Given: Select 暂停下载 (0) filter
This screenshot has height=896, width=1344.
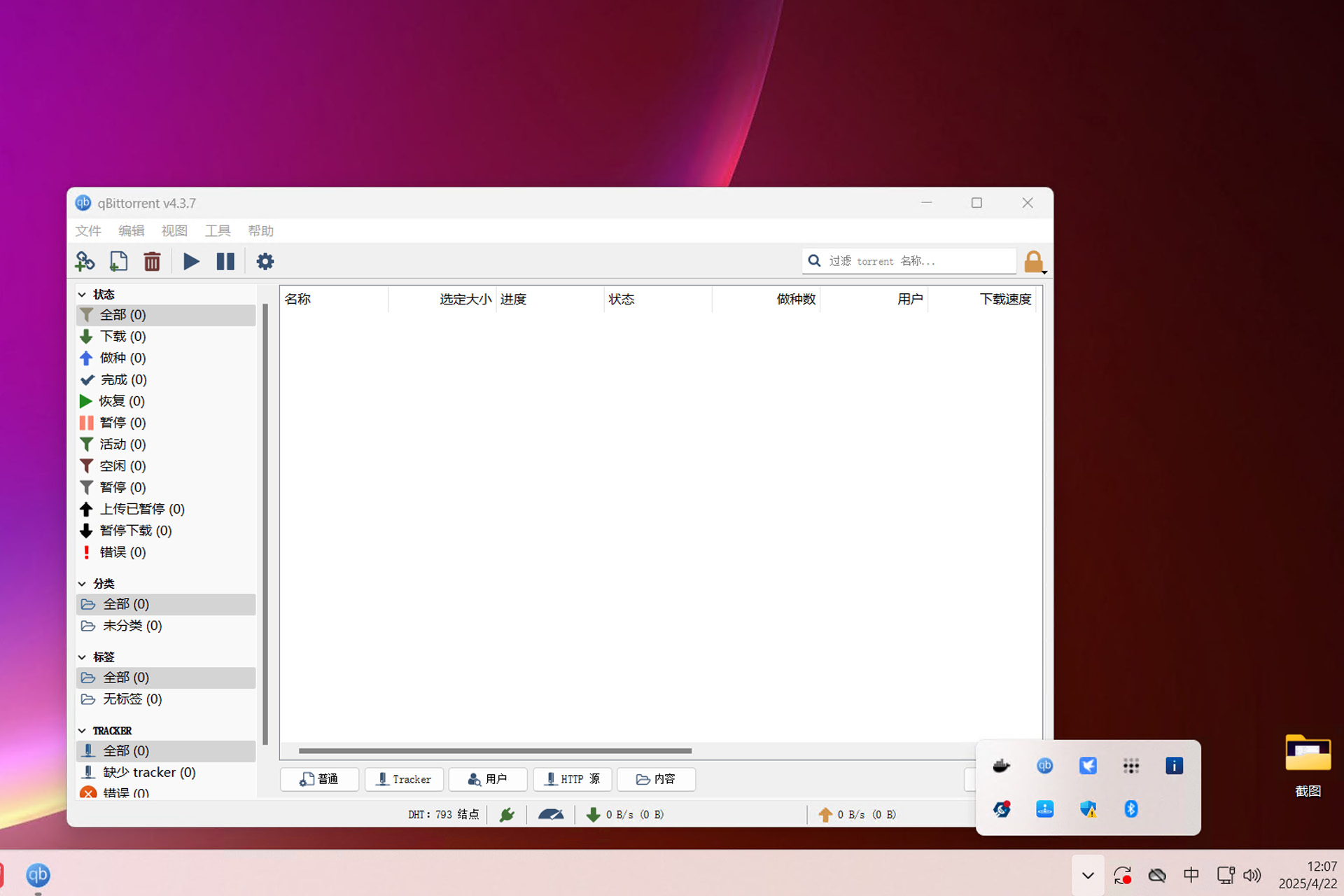Looking at the screenshot, I should (x=166, y=531).
